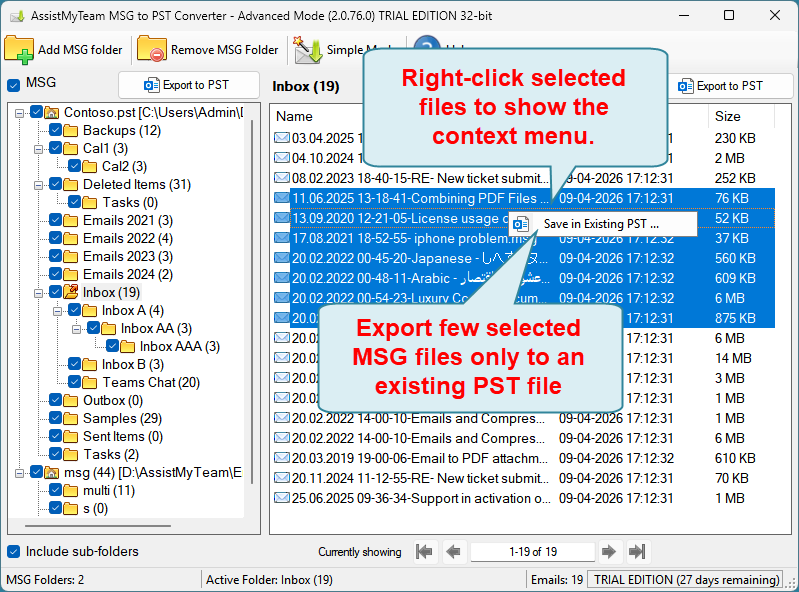The image size is (799, 592).
Task: Go to last page of results
Action: pyautogui.click(x=637, y=551)
